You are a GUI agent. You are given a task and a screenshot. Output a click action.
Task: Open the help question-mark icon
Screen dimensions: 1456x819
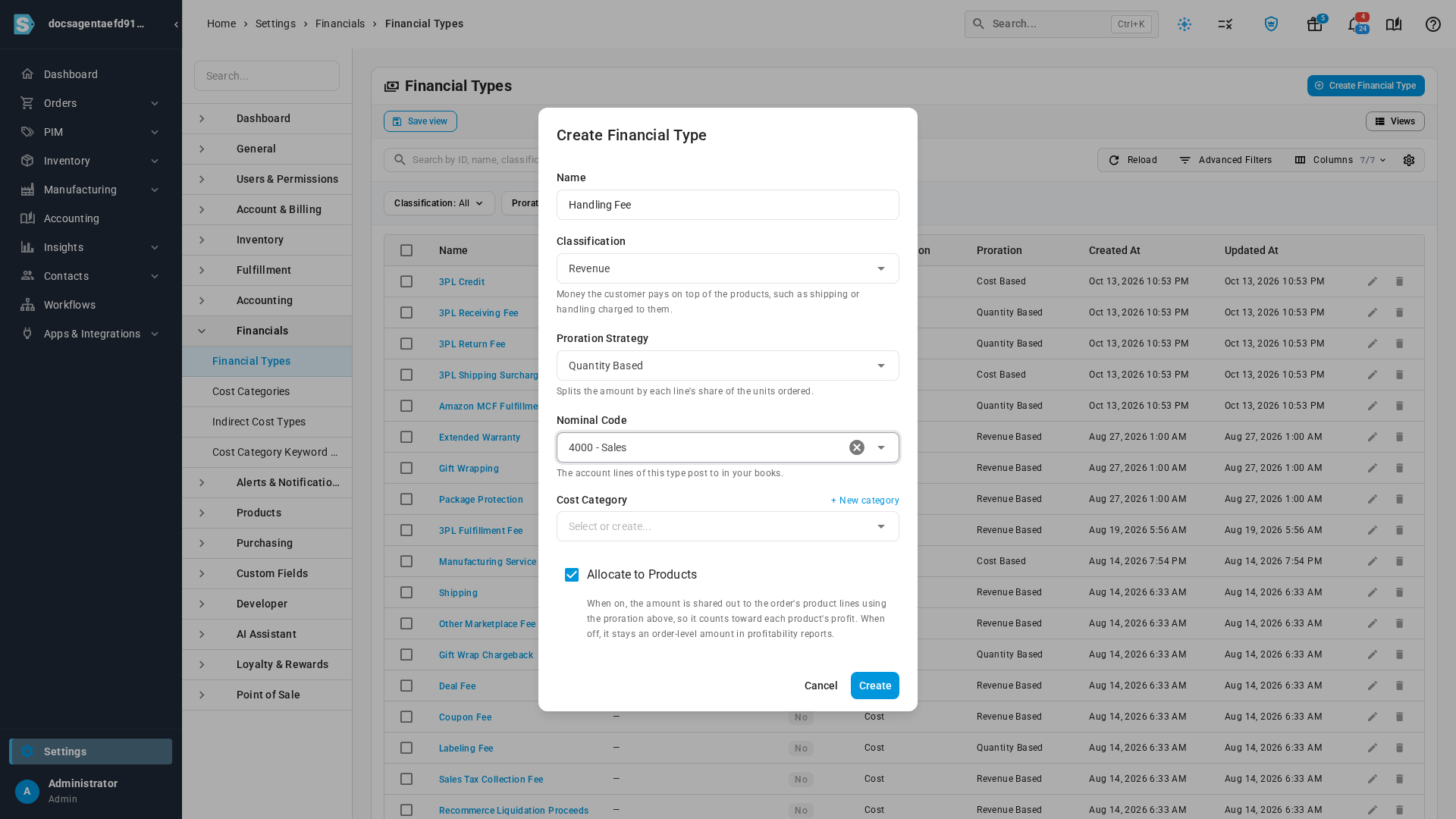coord(1433,24)
